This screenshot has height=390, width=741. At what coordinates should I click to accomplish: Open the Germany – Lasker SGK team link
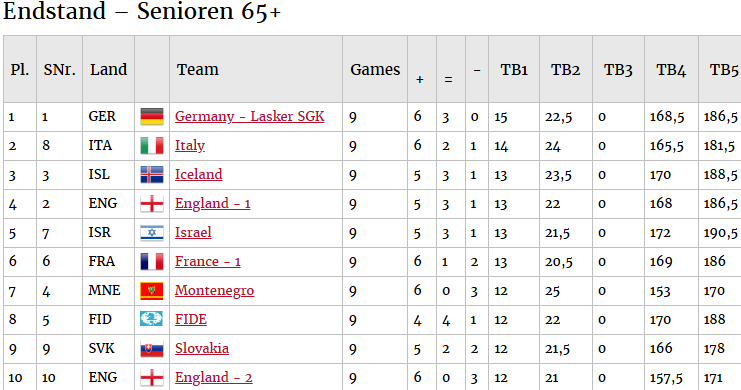point(250,116)
